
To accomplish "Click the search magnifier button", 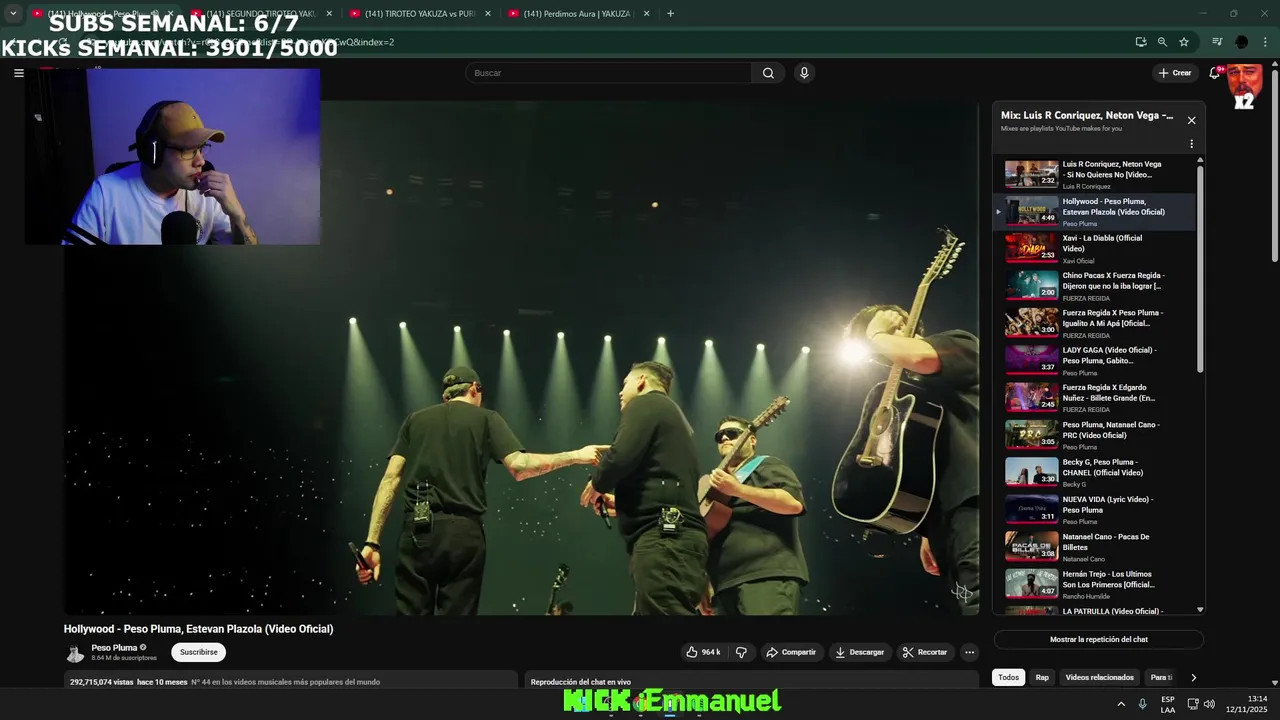I will 768,73.
